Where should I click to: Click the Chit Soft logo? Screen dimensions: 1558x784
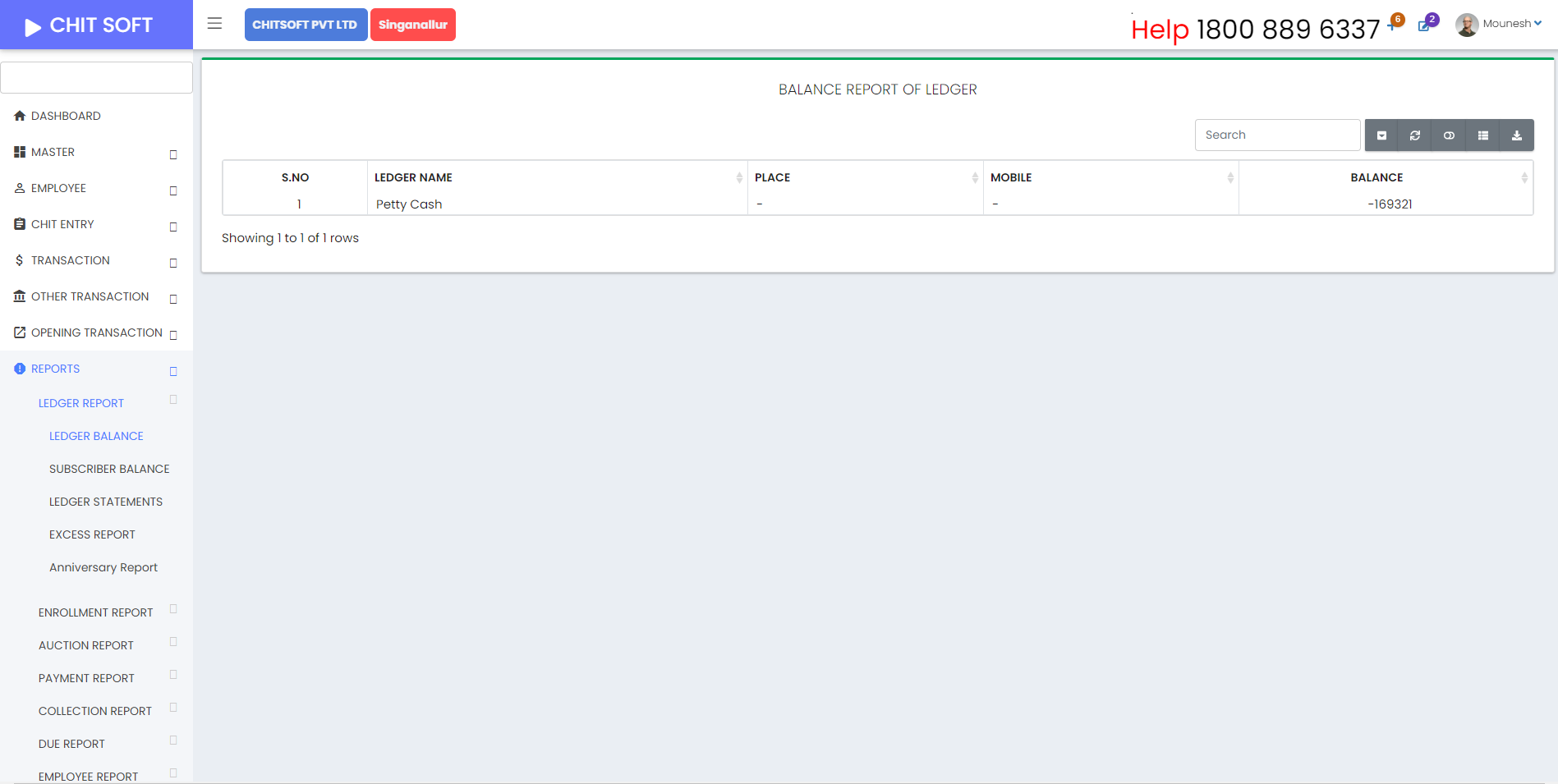[90, 25]
